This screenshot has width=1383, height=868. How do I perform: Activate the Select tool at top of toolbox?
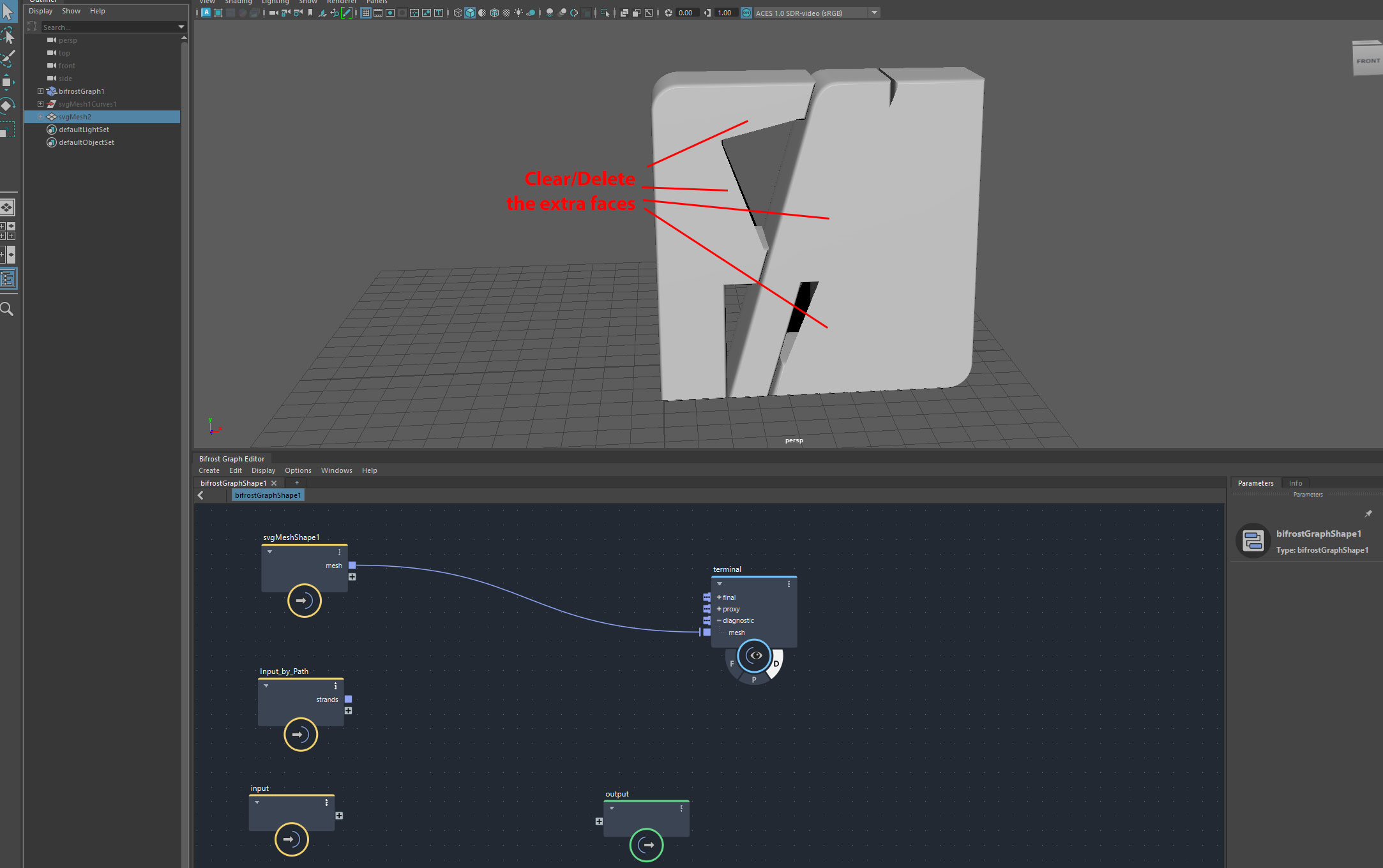pos(8,11)
